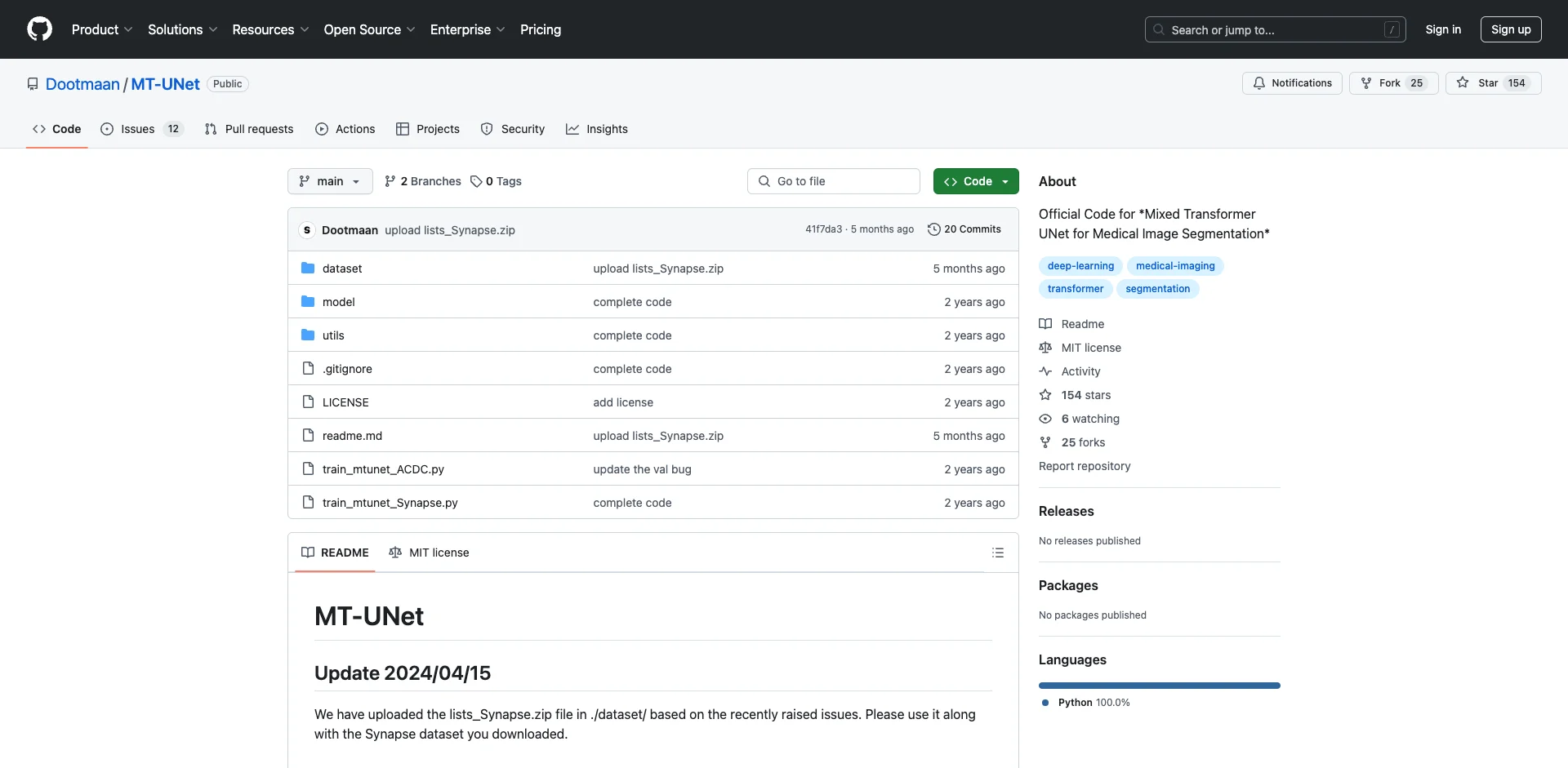Click the scale icon beside MIT license in About
The width and height of the screenshot is (1568, 768).
point(1045,348)
